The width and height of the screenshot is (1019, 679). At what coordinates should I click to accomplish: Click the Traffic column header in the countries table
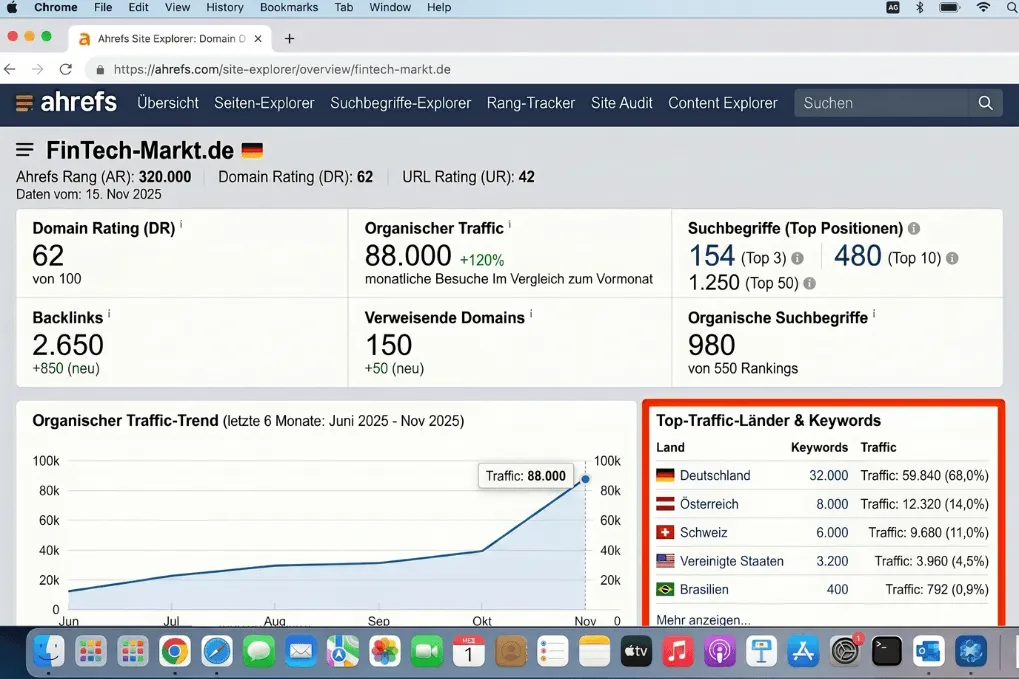coord(878,447)
